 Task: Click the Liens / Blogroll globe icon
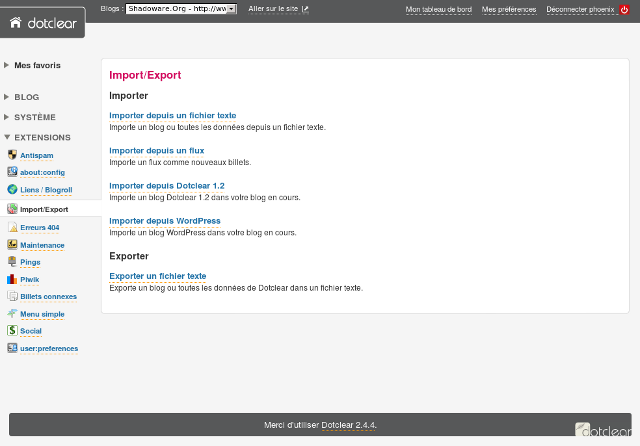pyautogui.click(x=12, y=189)
